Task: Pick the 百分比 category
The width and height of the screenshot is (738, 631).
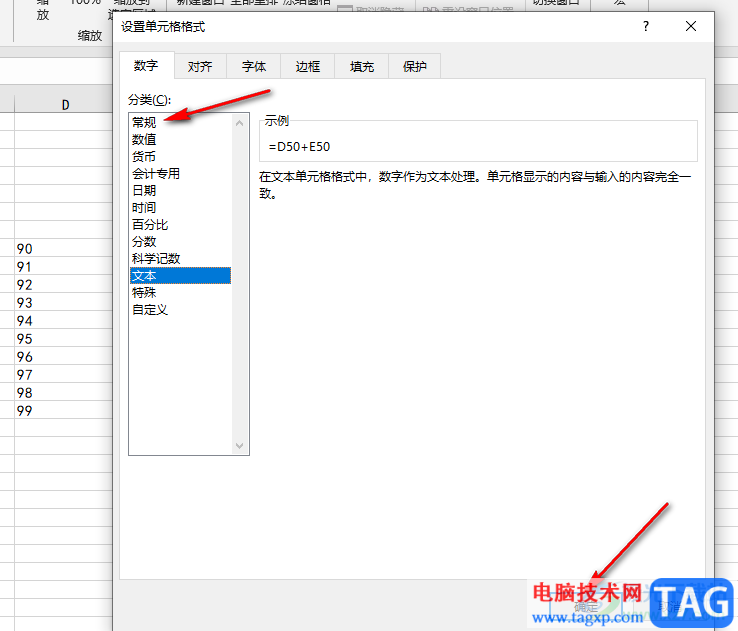Action: pyautogui.click(x=181, y=224)
